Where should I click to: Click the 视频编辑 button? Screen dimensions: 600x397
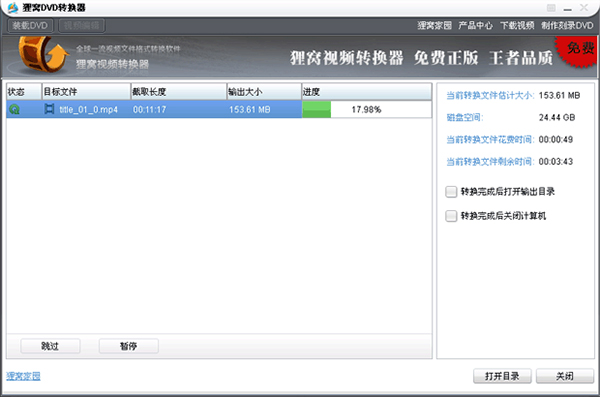point(82,26)
